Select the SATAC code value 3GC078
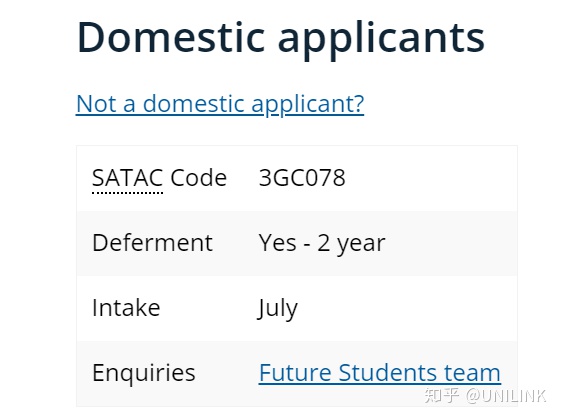The image size is (561, 419). point(302,178)
